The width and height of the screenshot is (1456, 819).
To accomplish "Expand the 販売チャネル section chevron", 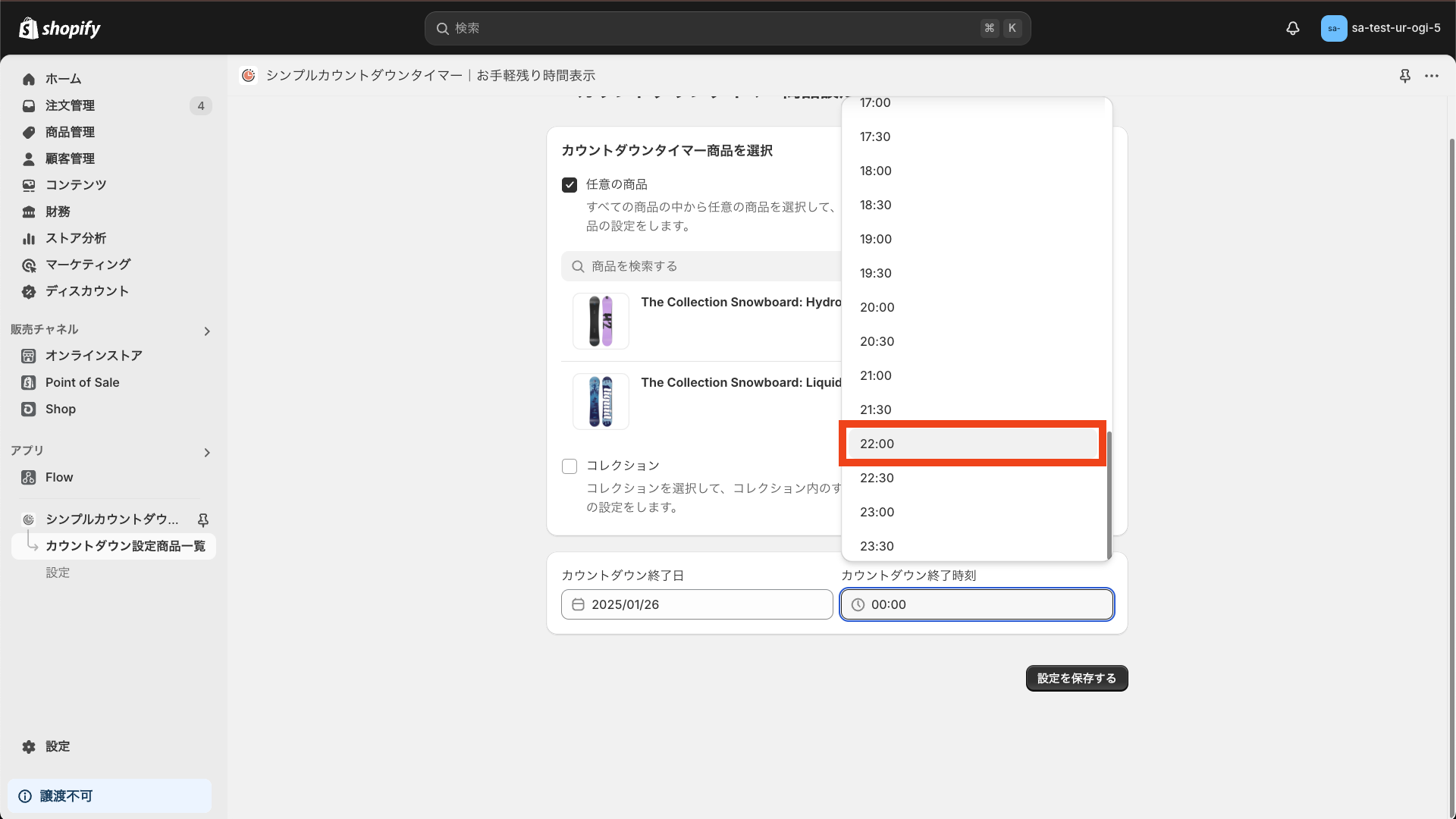I will coord(207,331).
